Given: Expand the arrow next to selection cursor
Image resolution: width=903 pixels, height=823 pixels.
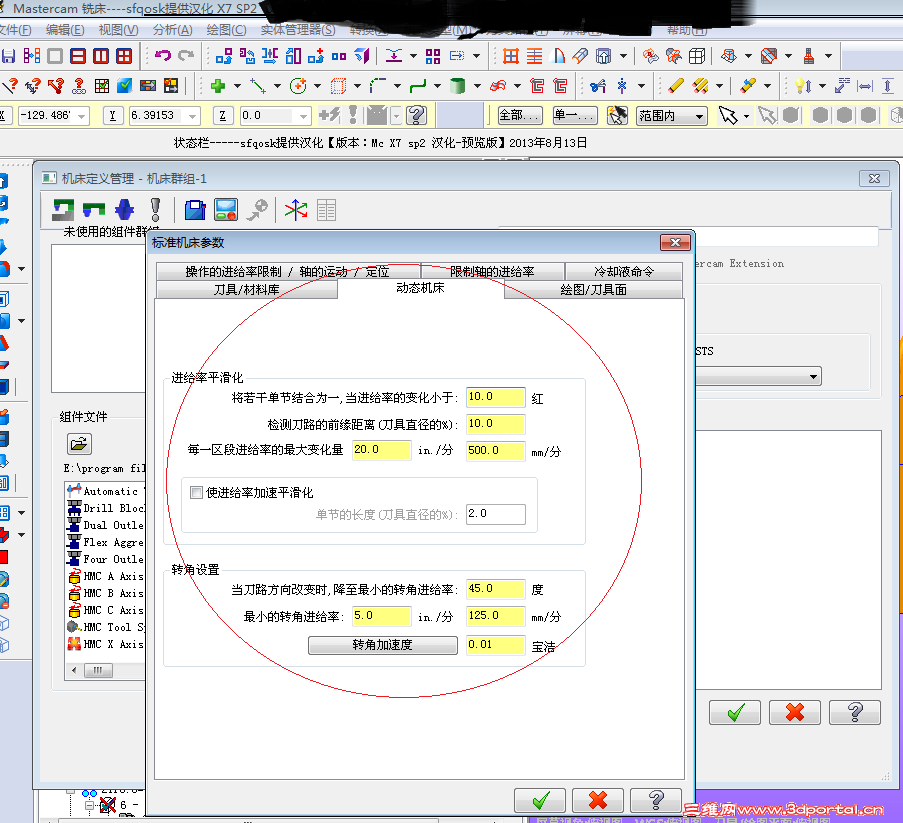Looking at the screenshot, I should tap(746, 116).
